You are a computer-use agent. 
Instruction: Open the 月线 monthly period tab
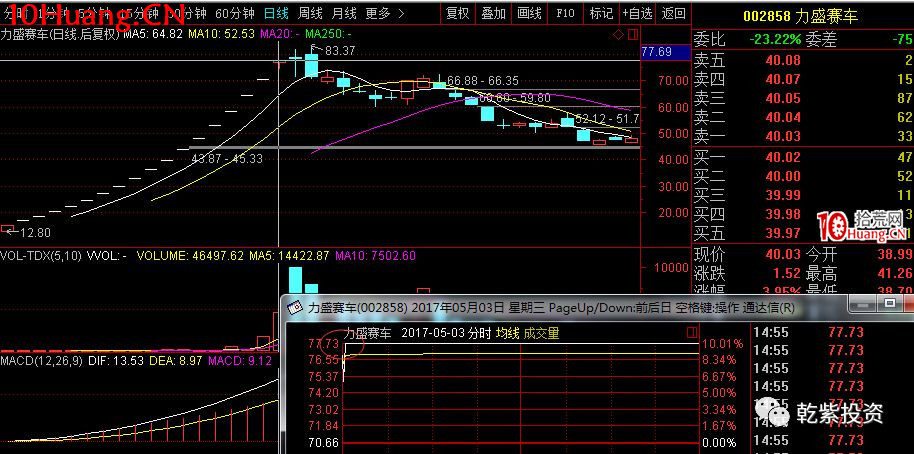coord(344,13)
